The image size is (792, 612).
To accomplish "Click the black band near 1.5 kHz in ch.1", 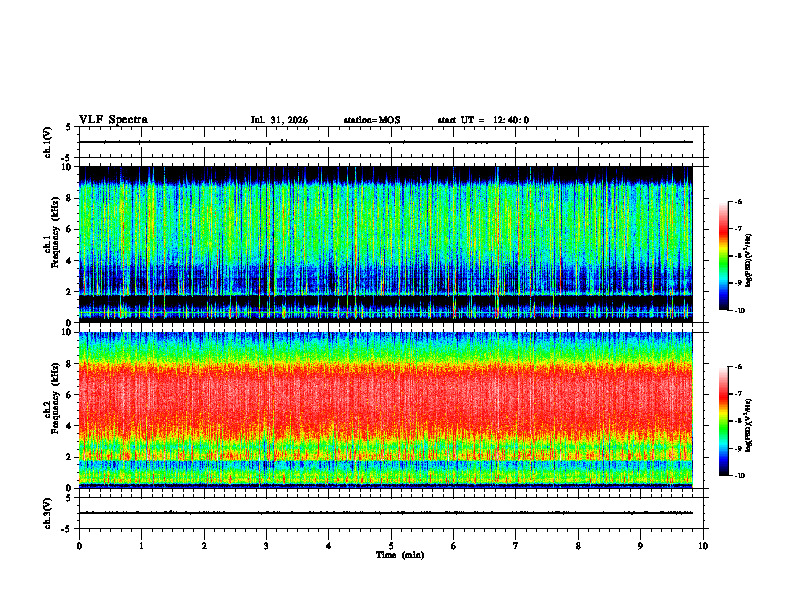I will pos(386,300).
